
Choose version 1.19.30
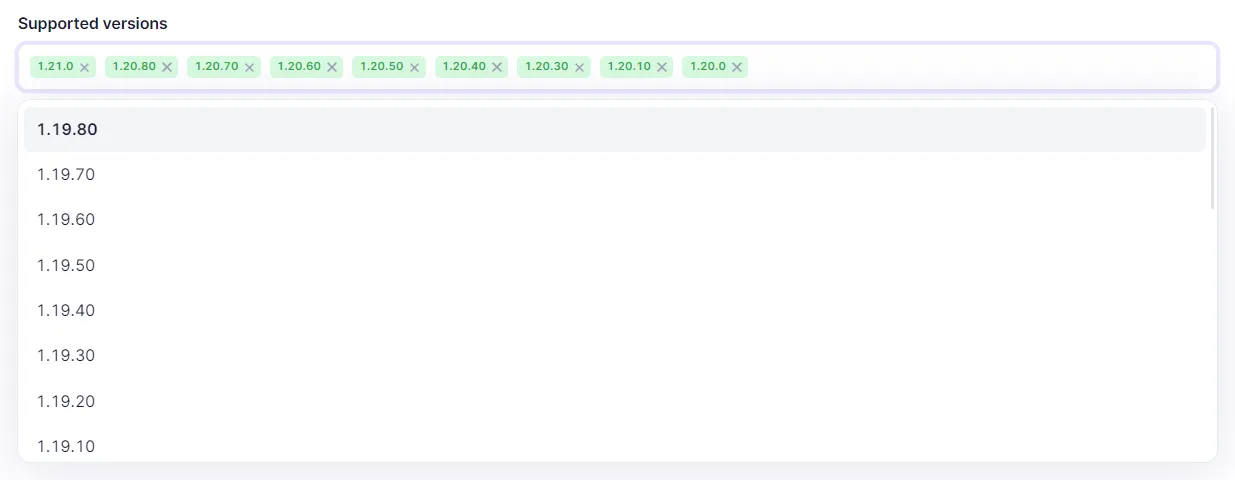click(x=614, y=356)
